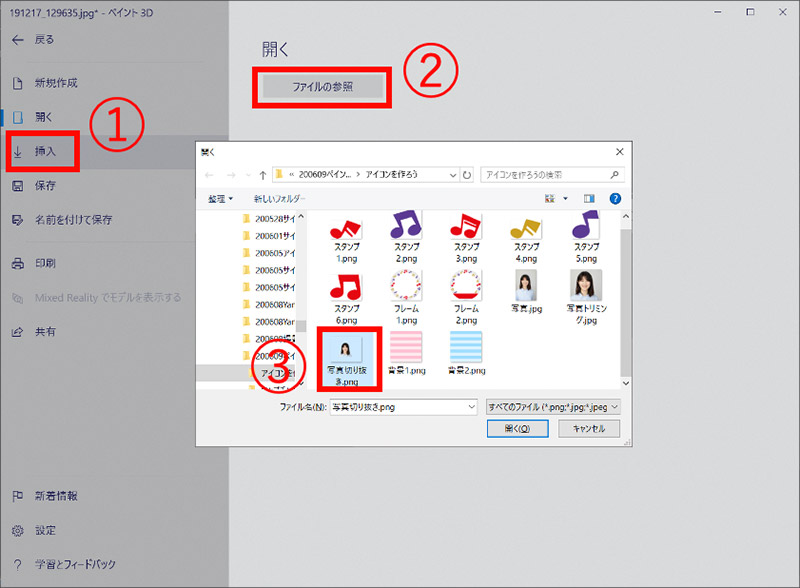The width and height of the screenshot is (800, 588).
Task: Toggle the preview pane icon
Action: 589,199
